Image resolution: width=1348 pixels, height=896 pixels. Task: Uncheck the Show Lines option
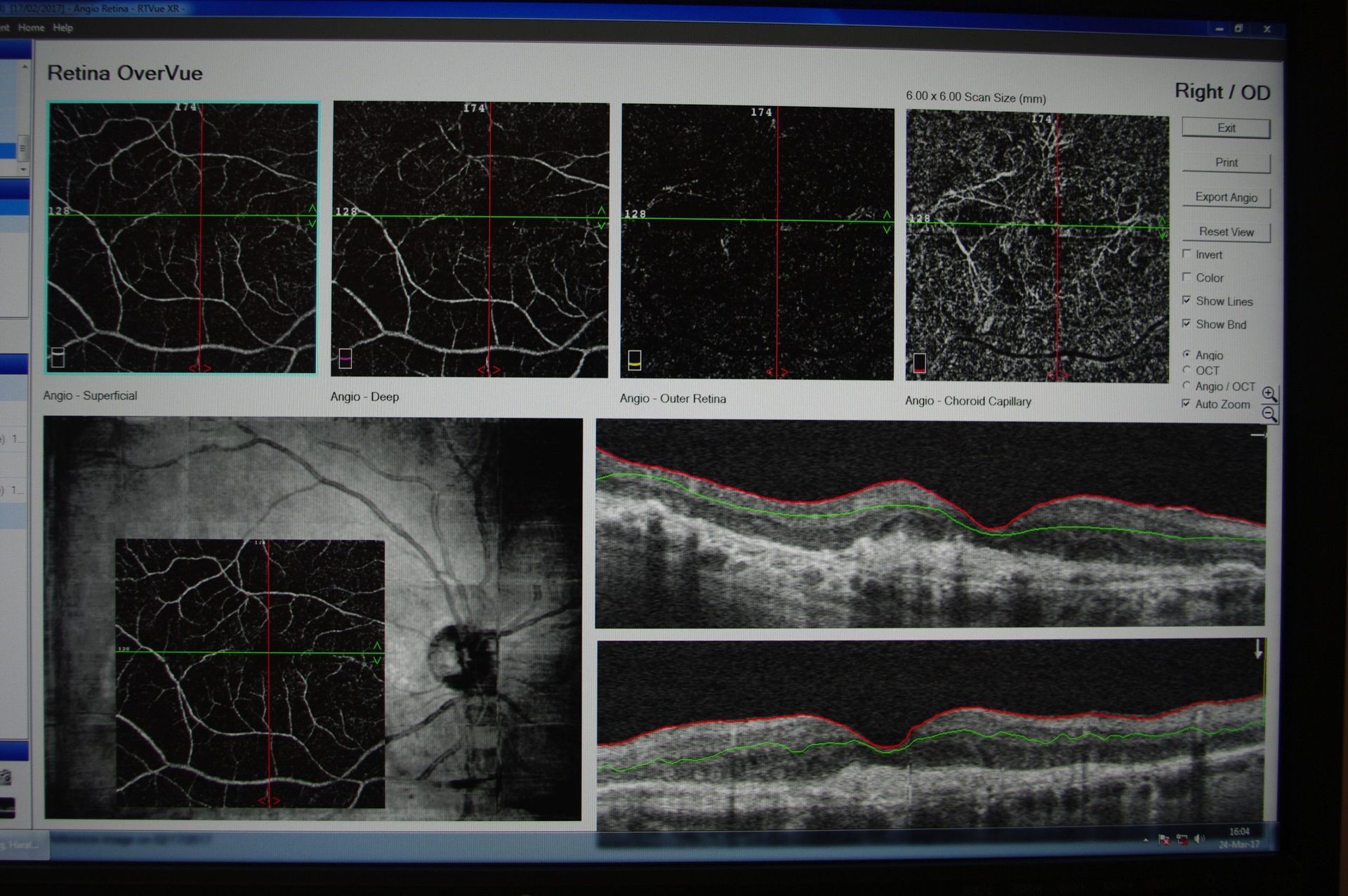(x=1187, y=301)
